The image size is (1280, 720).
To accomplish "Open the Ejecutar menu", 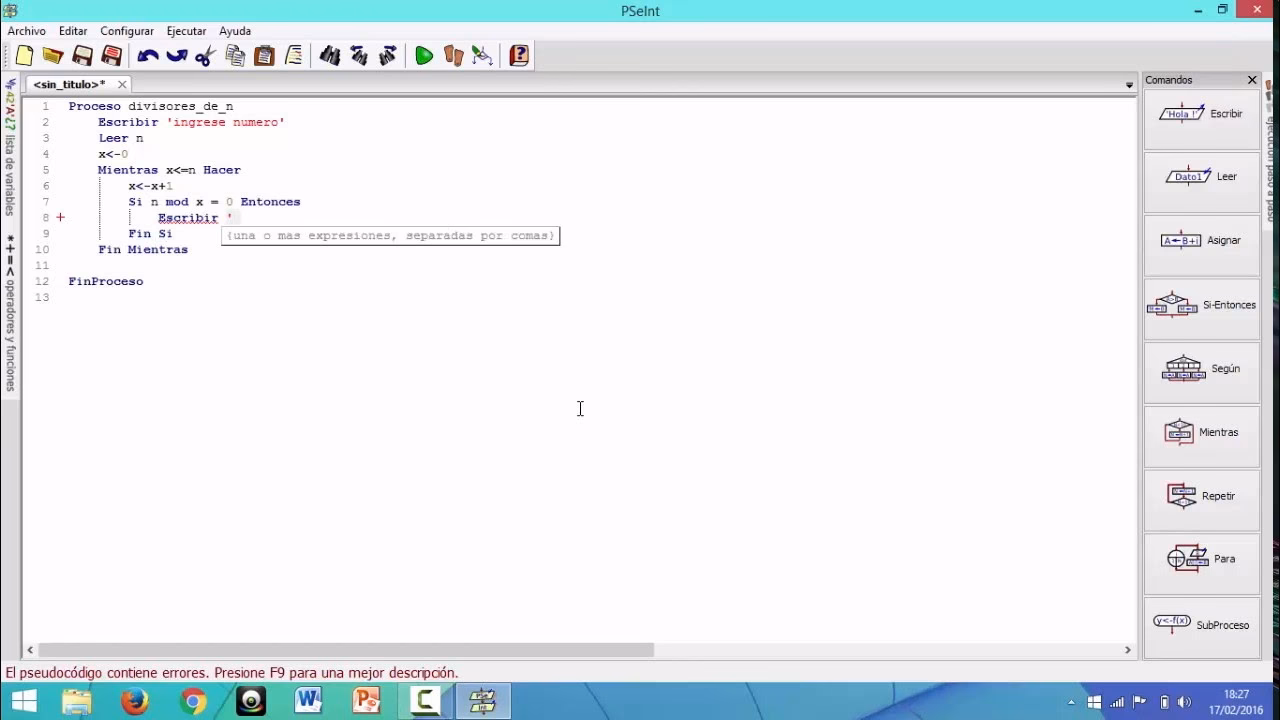I will pos(186,31).
